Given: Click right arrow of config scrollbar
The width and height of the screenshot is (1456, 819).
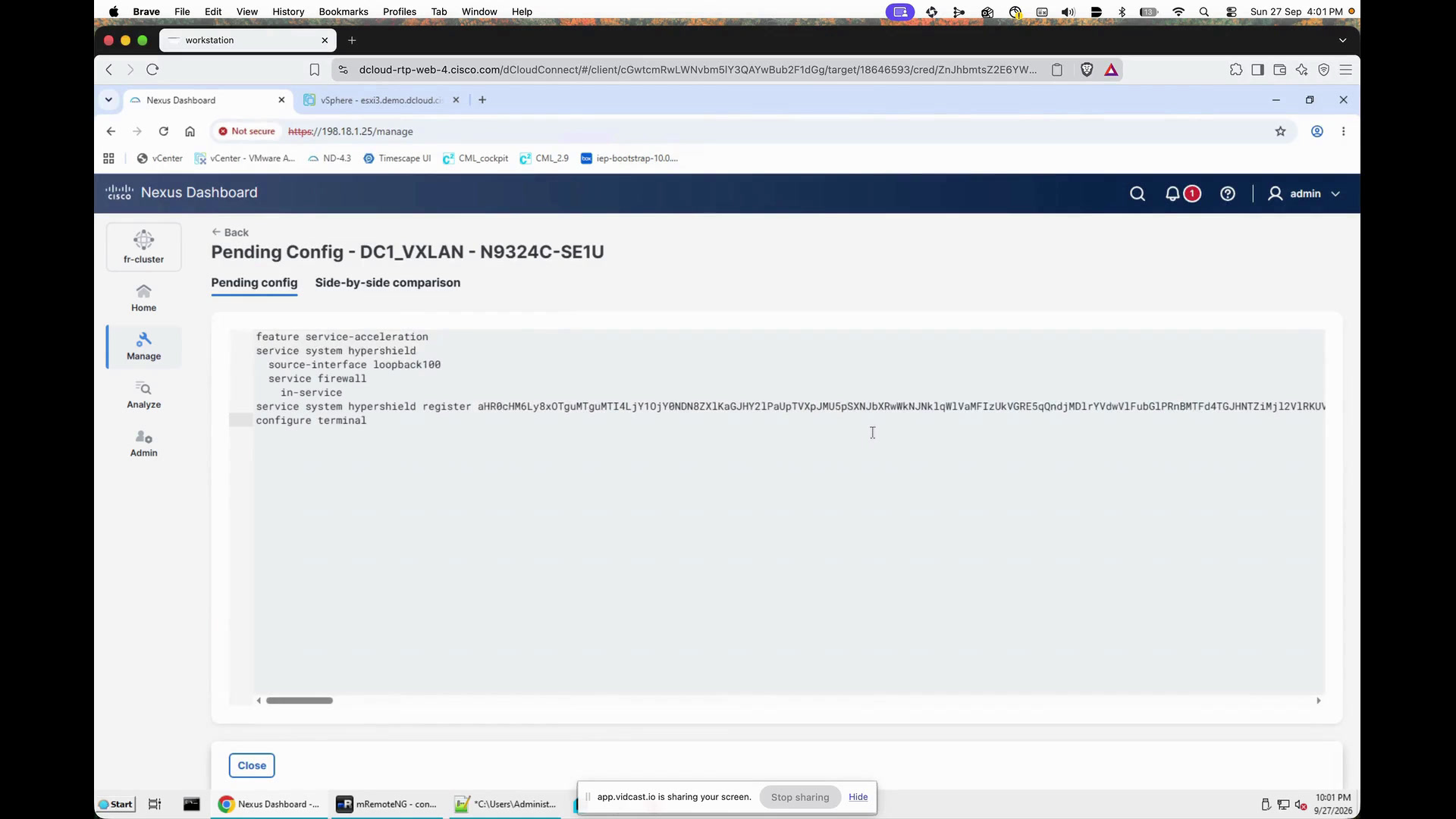Looking at the screenshot, I should point(1319,701).
